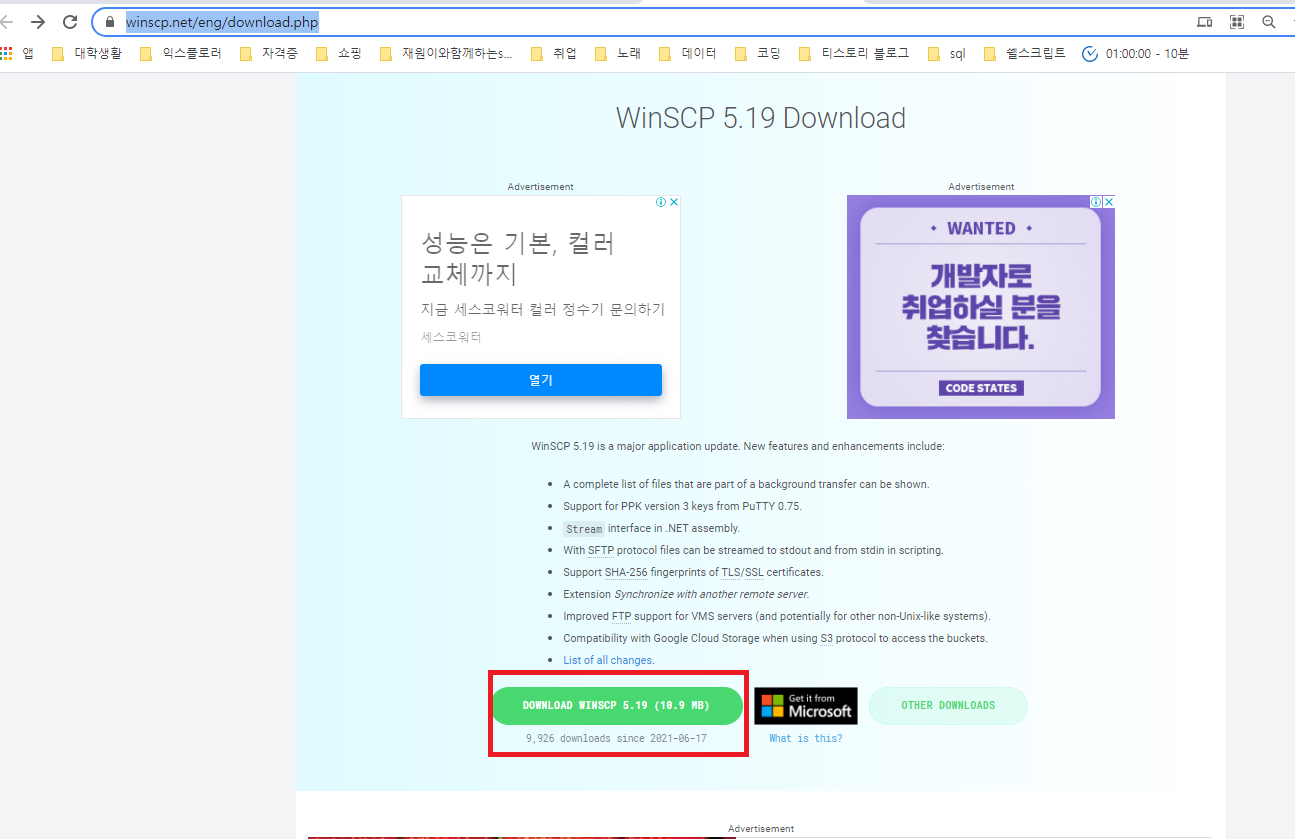
Task: Open the 티스토리 블로그 bookmark folder
Action: (854, 54)
